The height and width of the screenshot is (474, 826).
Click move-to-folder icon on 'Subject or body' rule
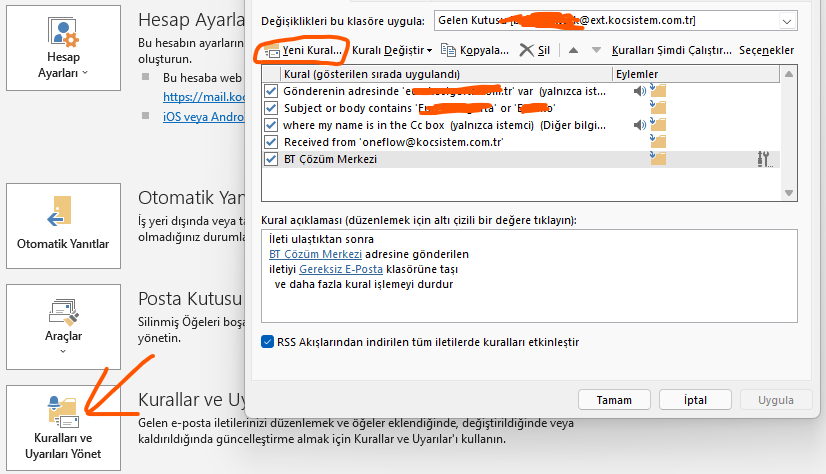(x=658, y=107)
